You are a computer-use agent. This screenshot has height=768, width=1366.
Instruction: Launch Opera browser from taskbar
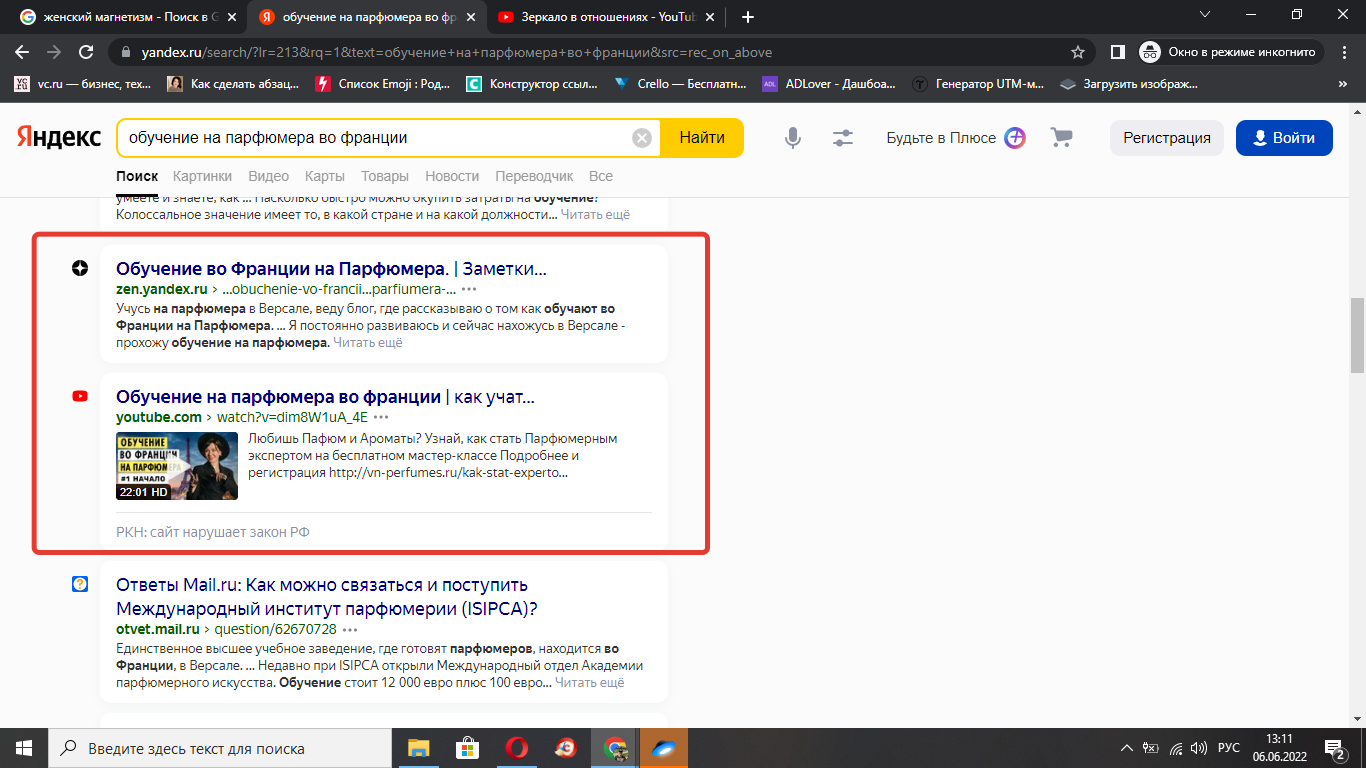[516, 748]
